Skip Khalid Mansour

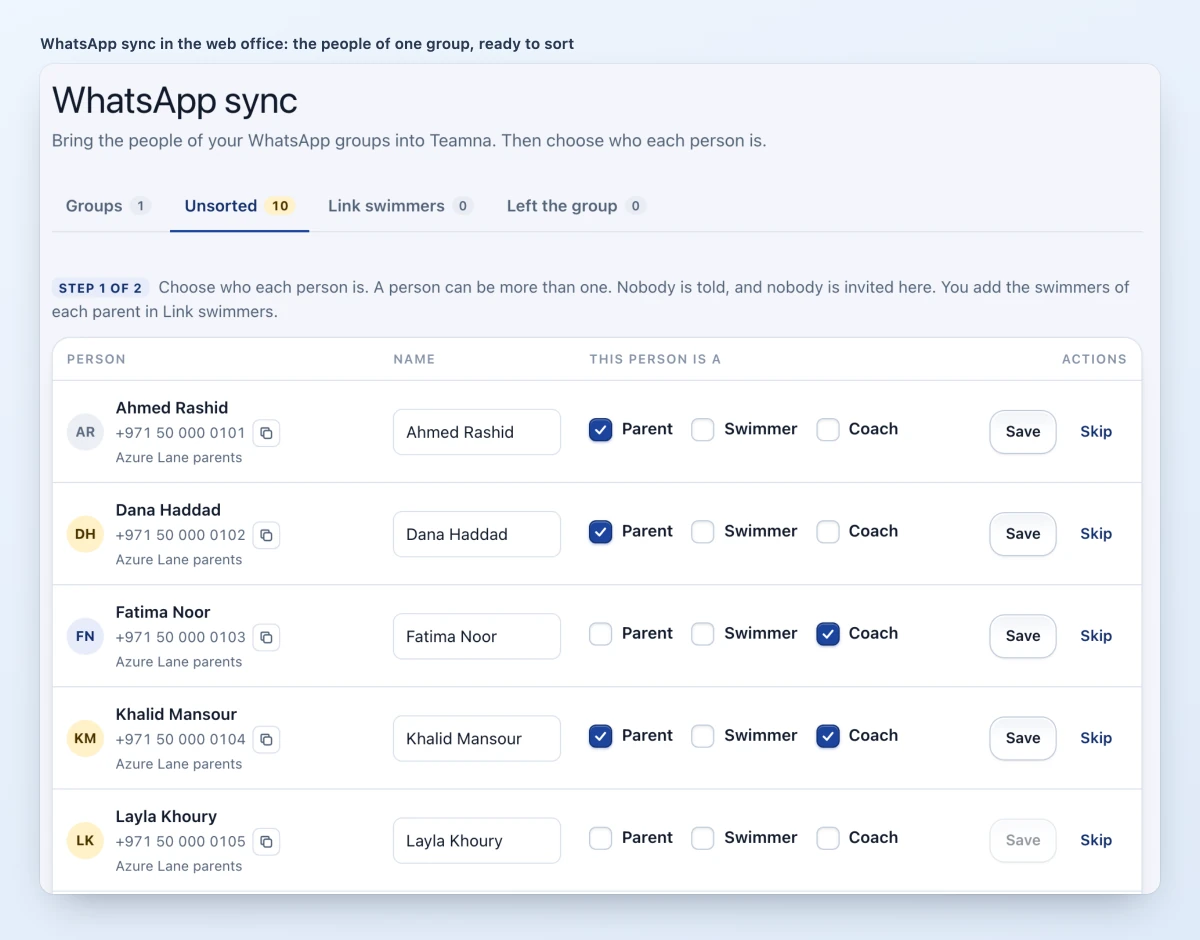coord(1096,738)
